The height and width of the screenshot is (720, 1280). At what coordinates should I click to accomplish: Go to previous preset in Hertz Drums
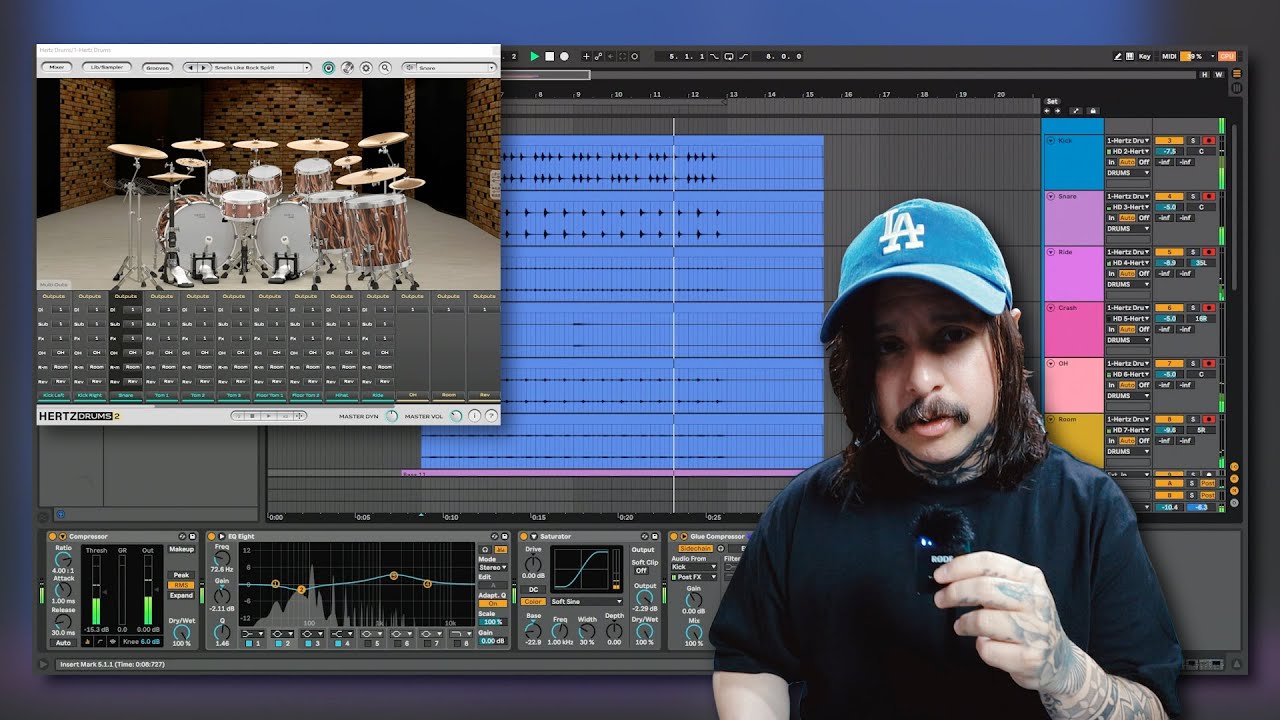[191, 68]
